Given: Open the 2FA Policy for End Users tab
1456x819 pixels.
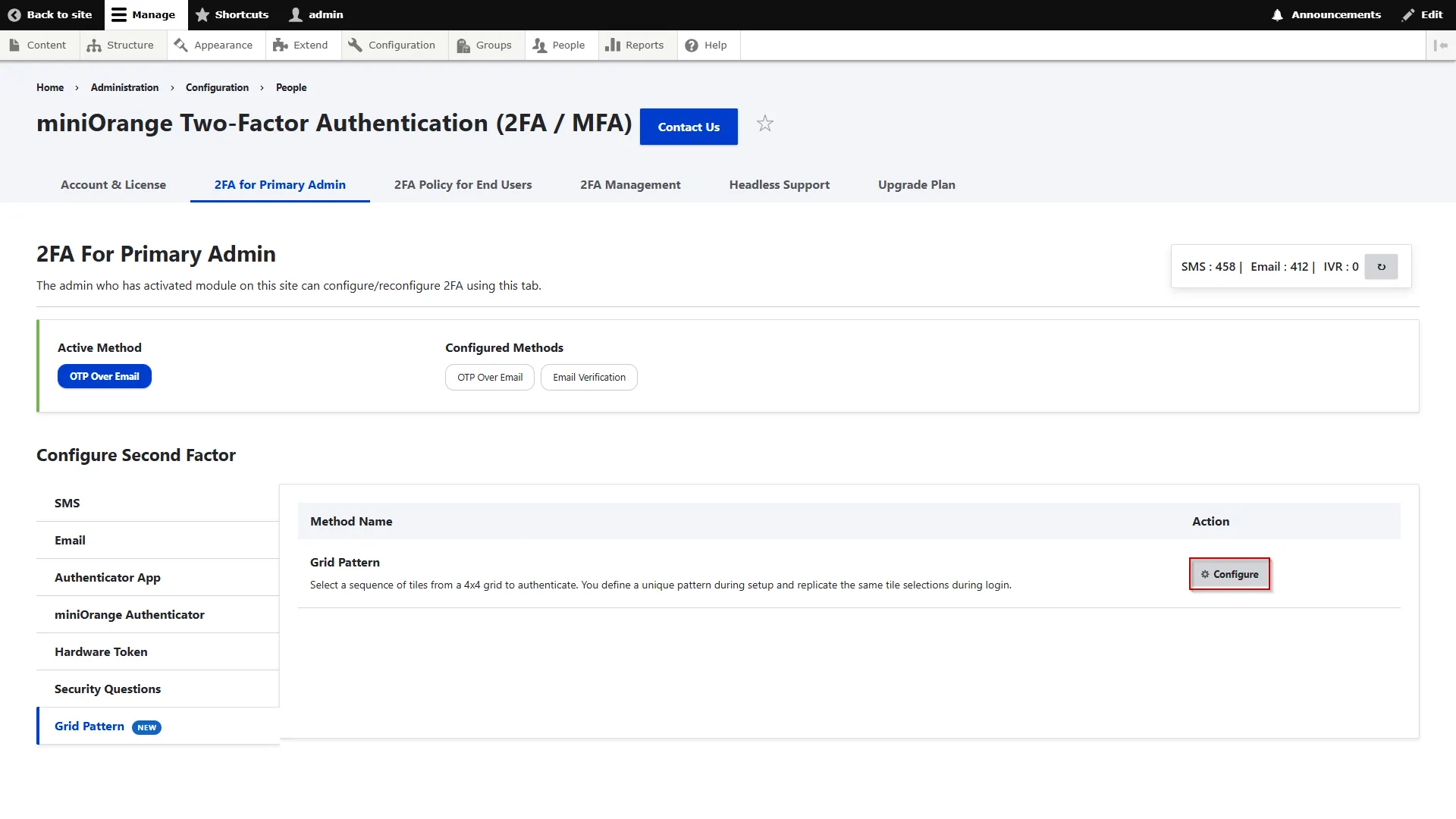Looking at the screenshot, I should (463, 184).
